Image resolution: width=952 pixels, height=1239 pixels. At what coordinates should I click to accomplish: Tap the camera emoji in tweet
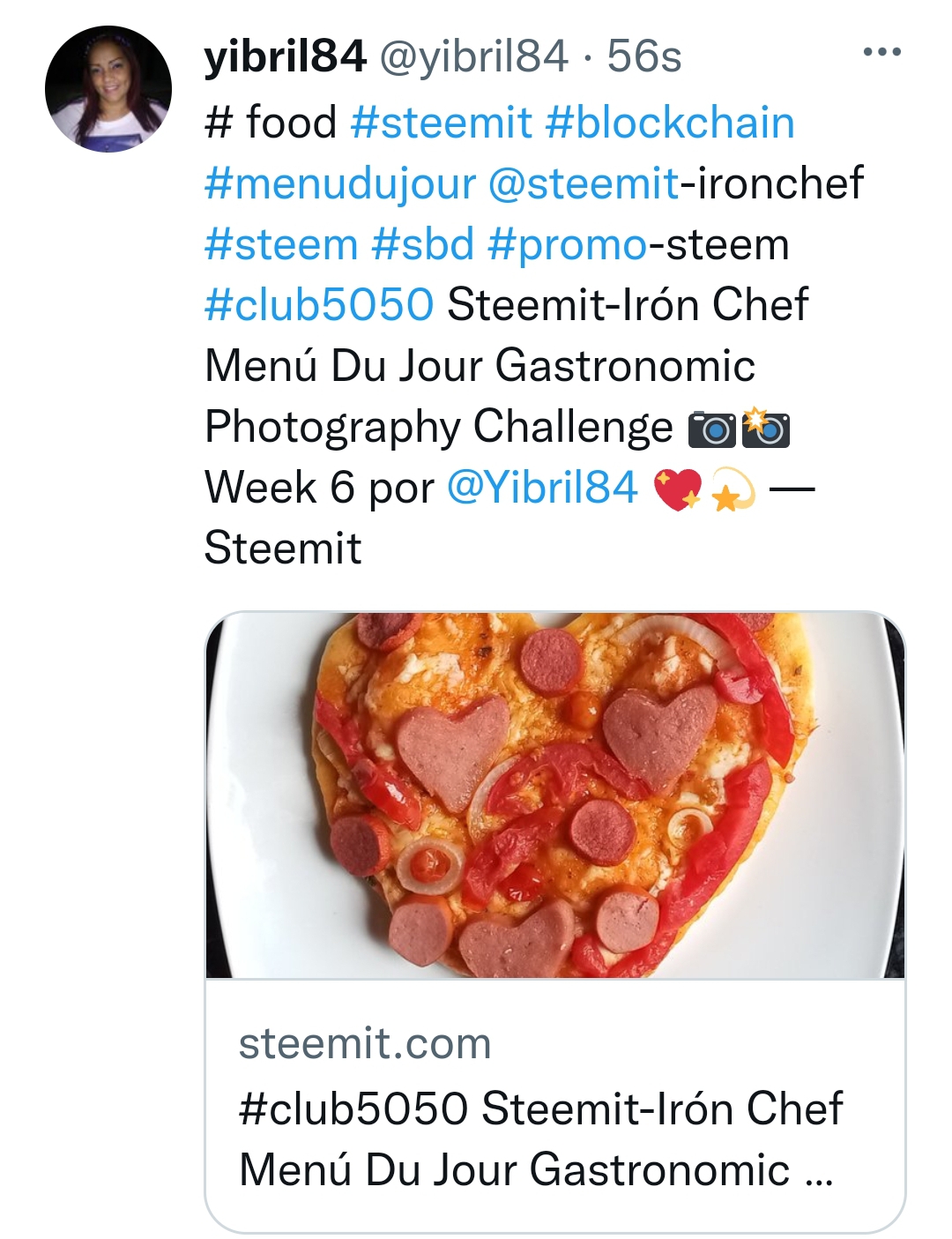tap(711, 429)
